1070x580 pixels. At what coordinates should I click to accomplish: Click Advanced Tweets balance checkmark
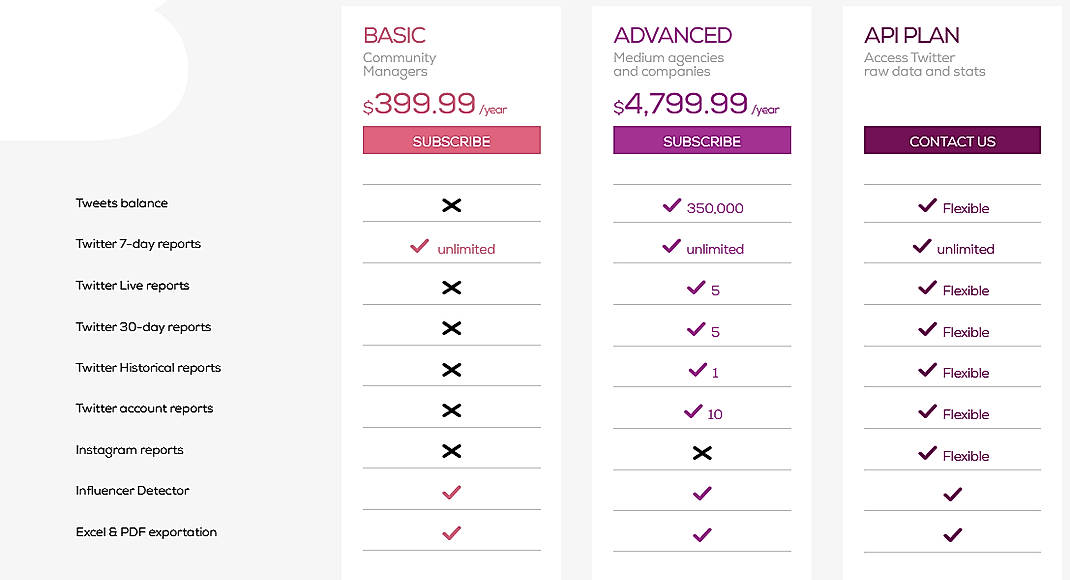672,206
